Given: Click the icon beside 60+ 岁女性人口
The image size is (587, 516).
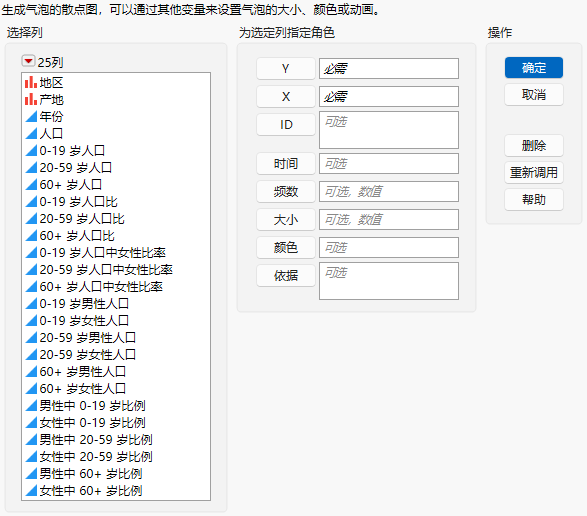Looking at the screenshot, I should [x=31, y=389].
